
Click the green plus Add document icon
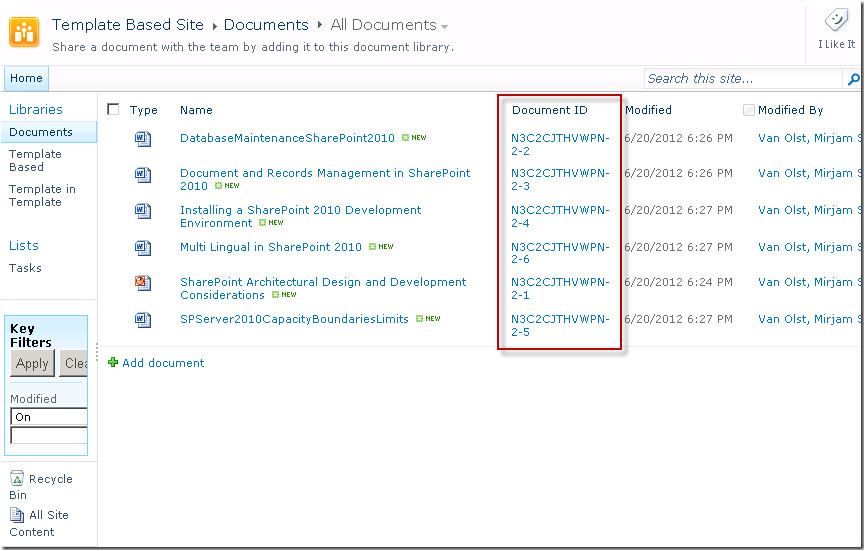pyautogui.click(x=113, y=362)
